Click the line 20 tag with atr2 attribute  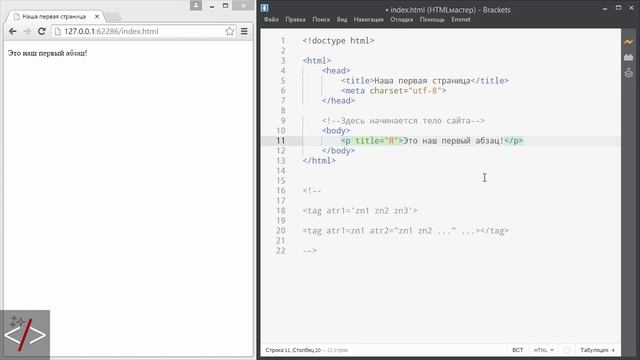click(x=406, y=231)
